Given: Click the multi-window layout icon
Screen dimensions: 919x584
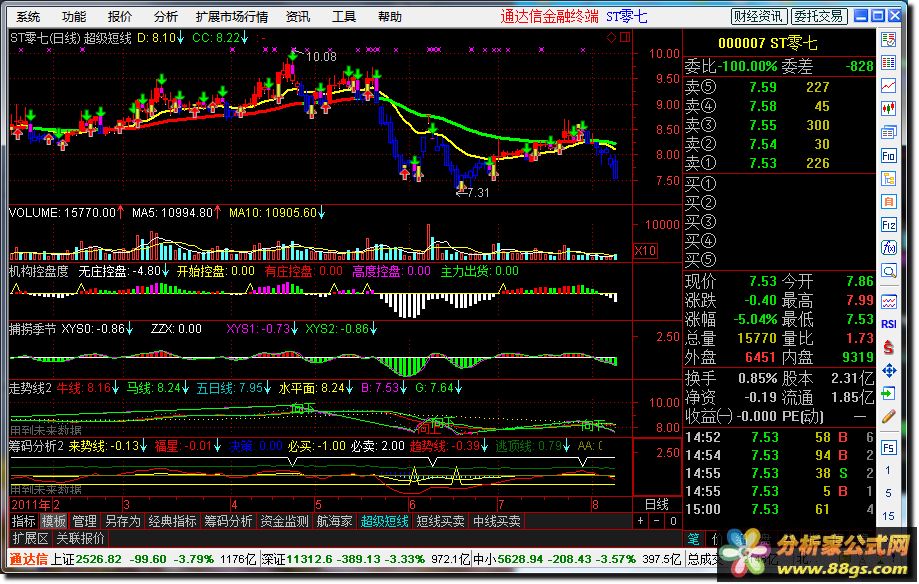Looking at the screenshot, I should (889, 133).
